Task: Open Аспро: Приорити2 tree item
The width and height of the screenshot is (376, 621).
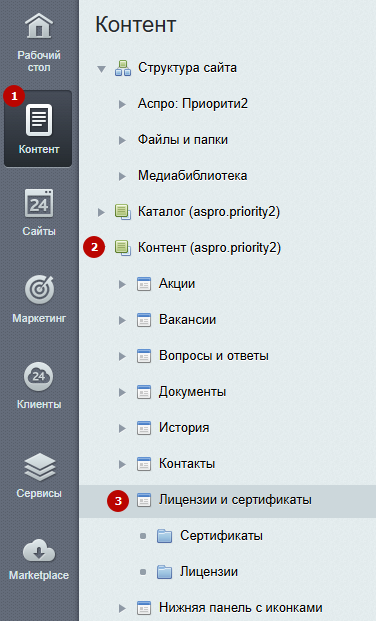Action: click(x=193, y=104)
